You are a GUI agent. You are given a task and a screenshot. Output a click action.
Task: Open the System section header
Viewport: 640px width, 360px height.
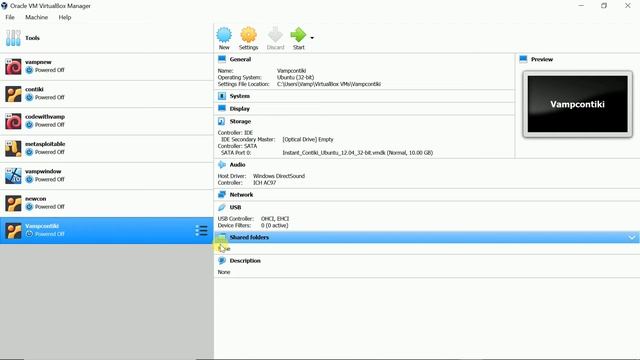pyautogui.click(x=240, y=96)
